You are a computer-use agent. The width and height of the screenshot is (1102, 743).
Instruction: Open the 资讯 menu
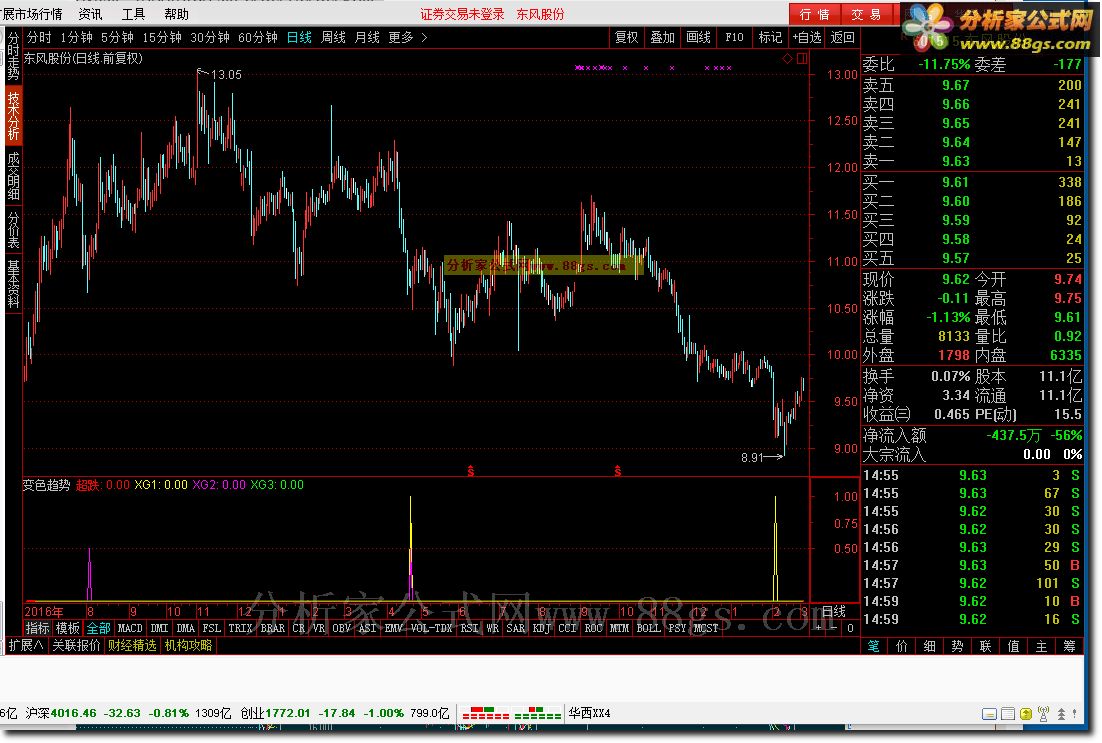(90, 14)
